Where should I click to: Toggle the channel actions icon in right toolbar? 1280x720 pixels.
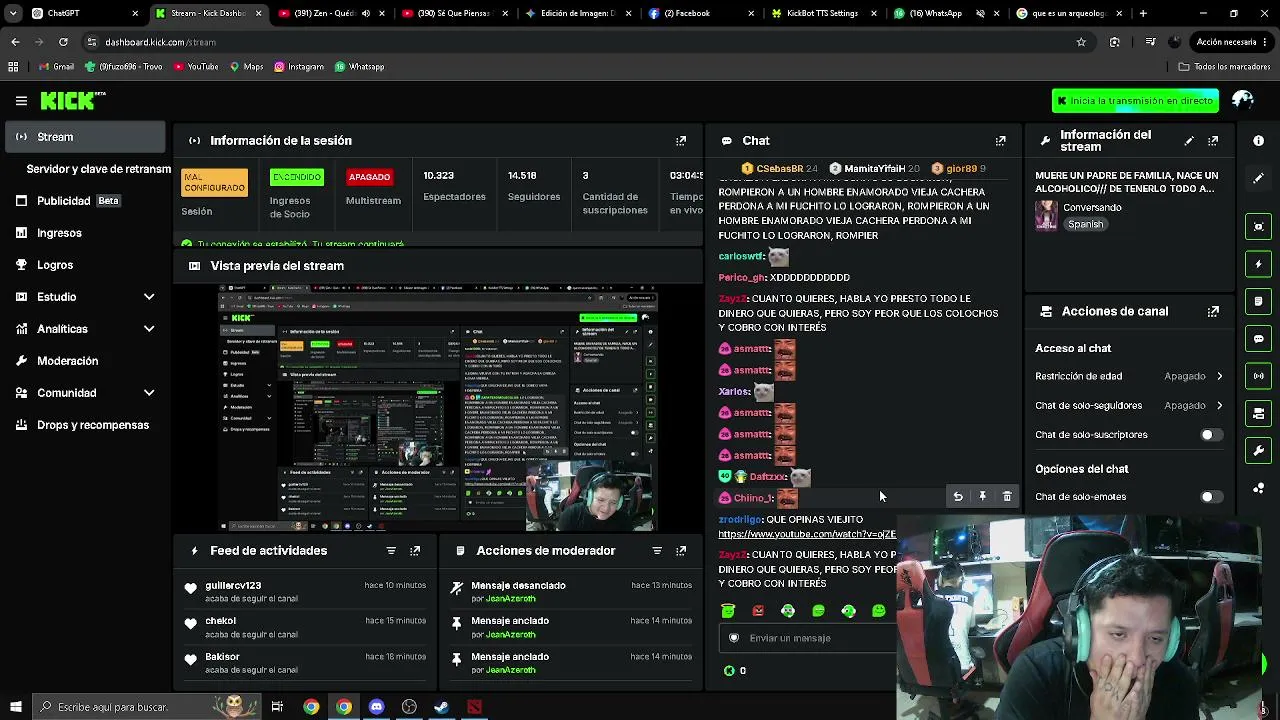point(1259,413)
